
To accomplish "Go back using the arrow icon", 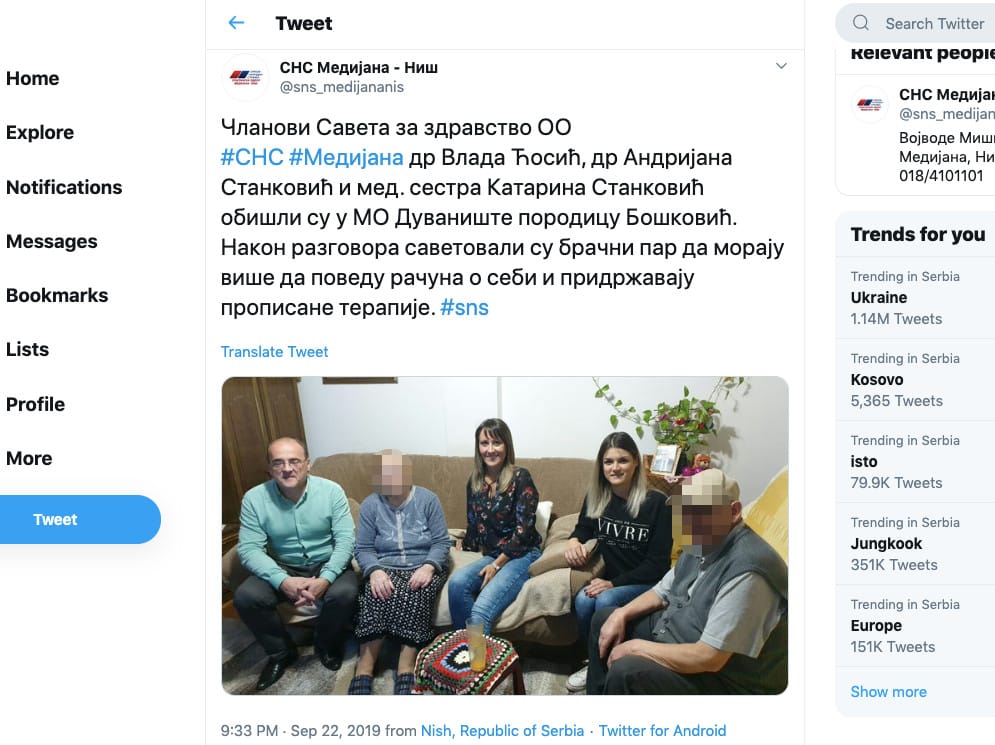I will point(236,23).
